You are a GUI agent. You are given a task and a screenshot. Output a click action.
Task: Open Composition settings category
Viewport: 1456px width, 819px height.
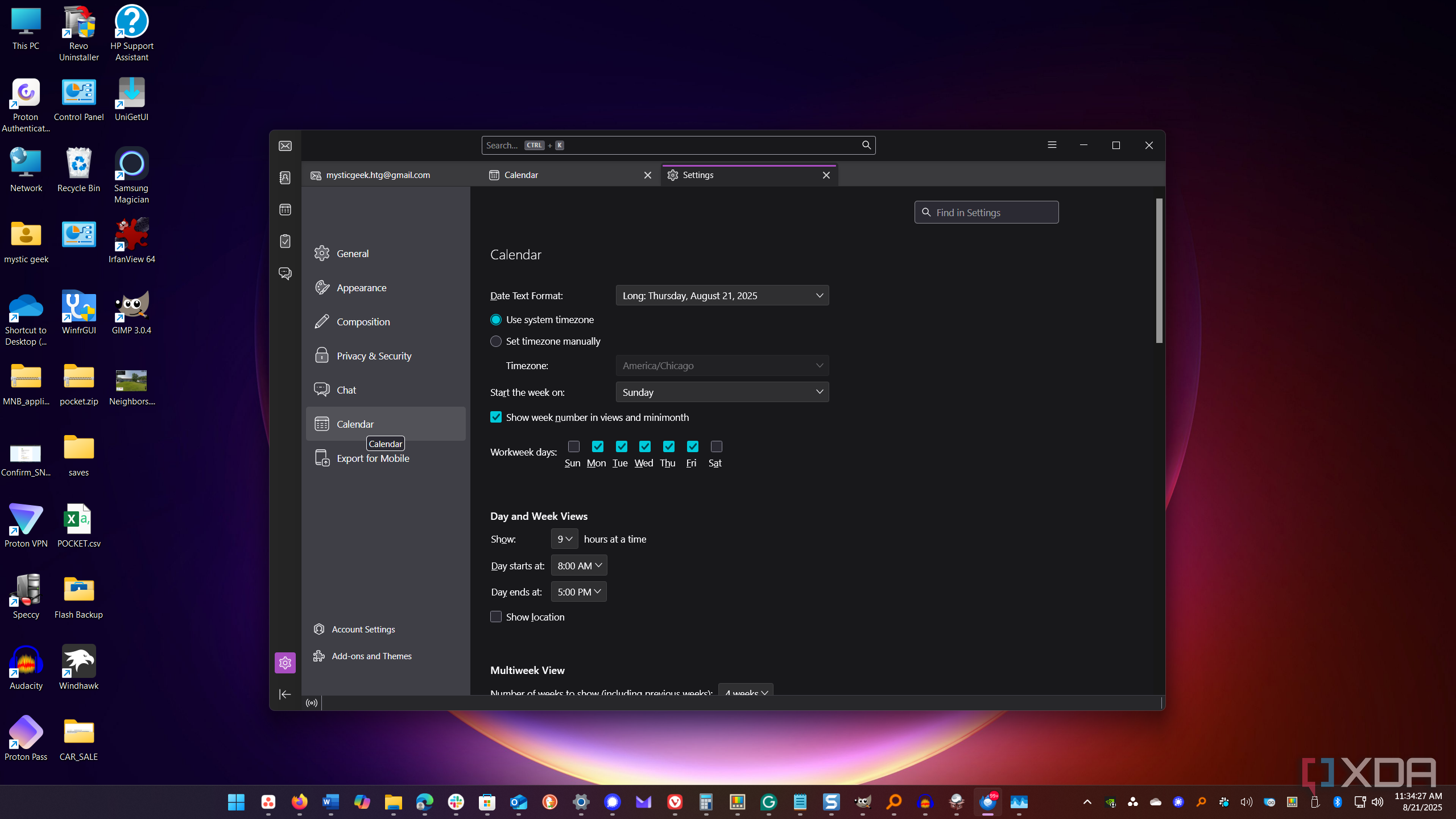point(386,322)
